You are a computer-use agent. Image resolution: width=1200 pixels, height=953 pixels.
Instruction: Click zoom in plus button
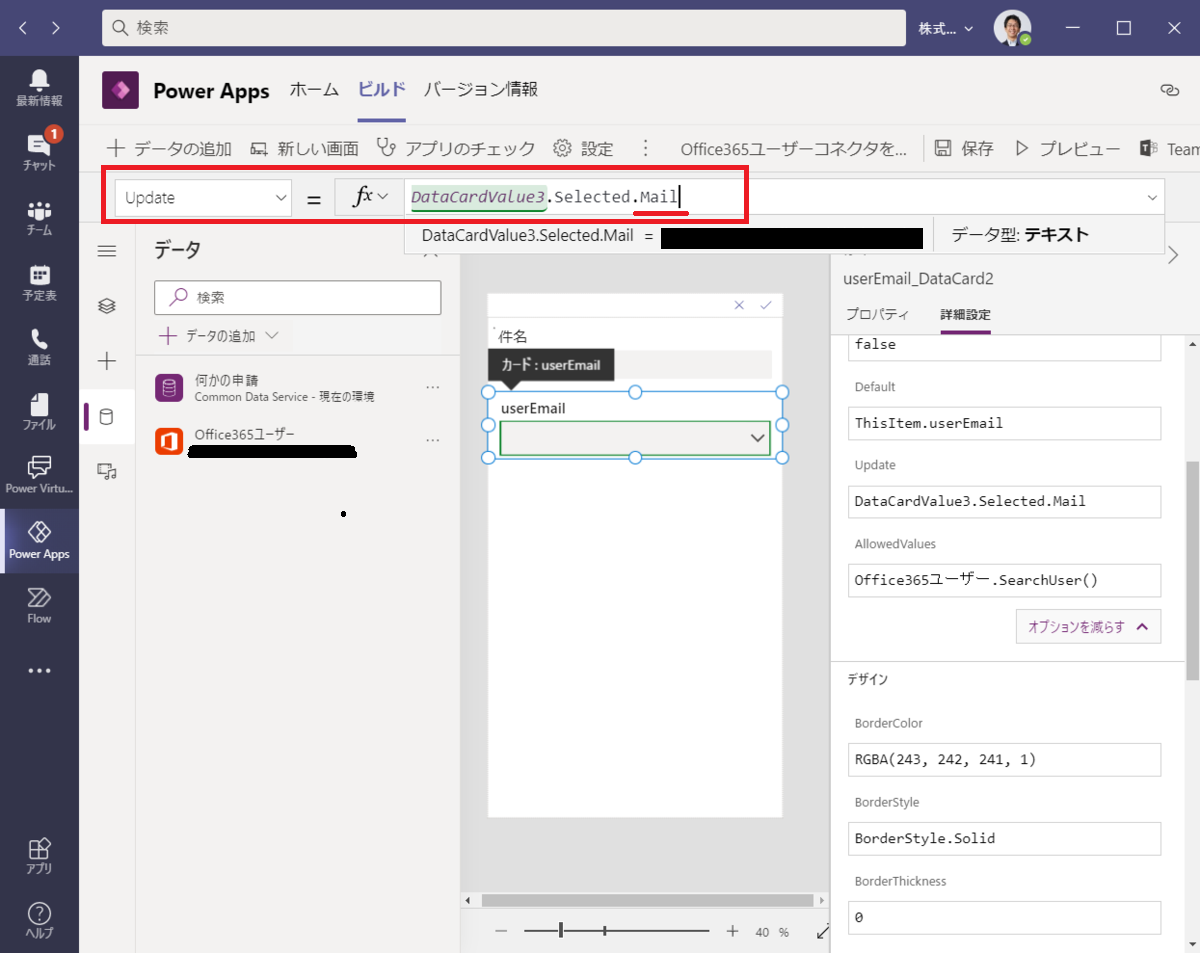732,931
